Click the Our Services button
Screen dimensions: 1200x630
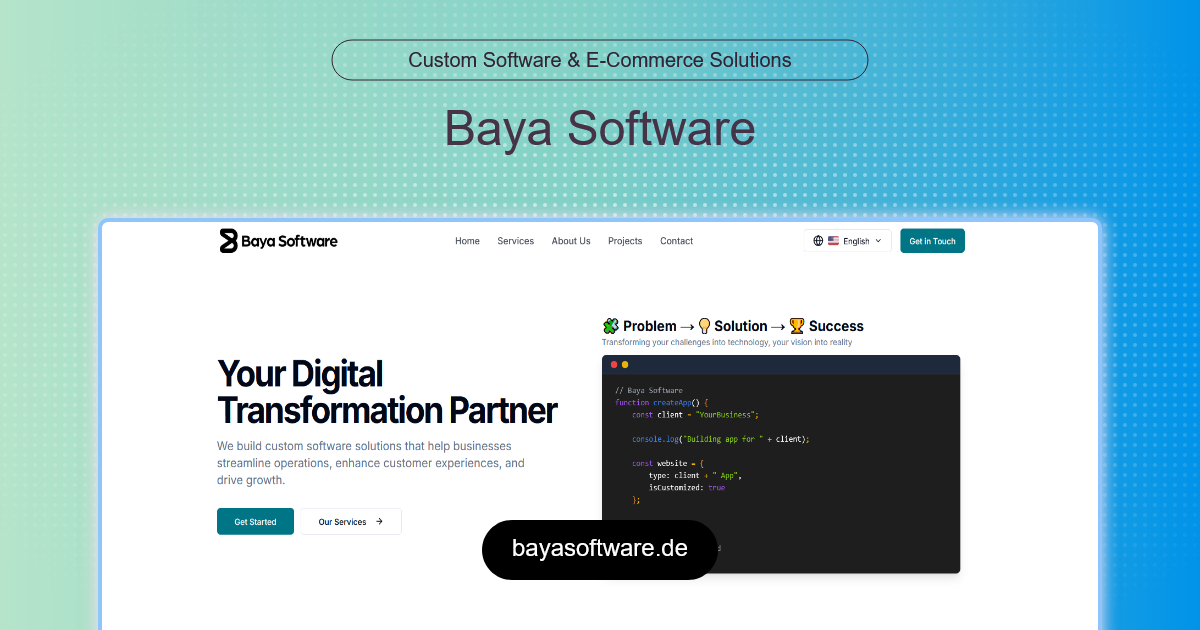351,522
